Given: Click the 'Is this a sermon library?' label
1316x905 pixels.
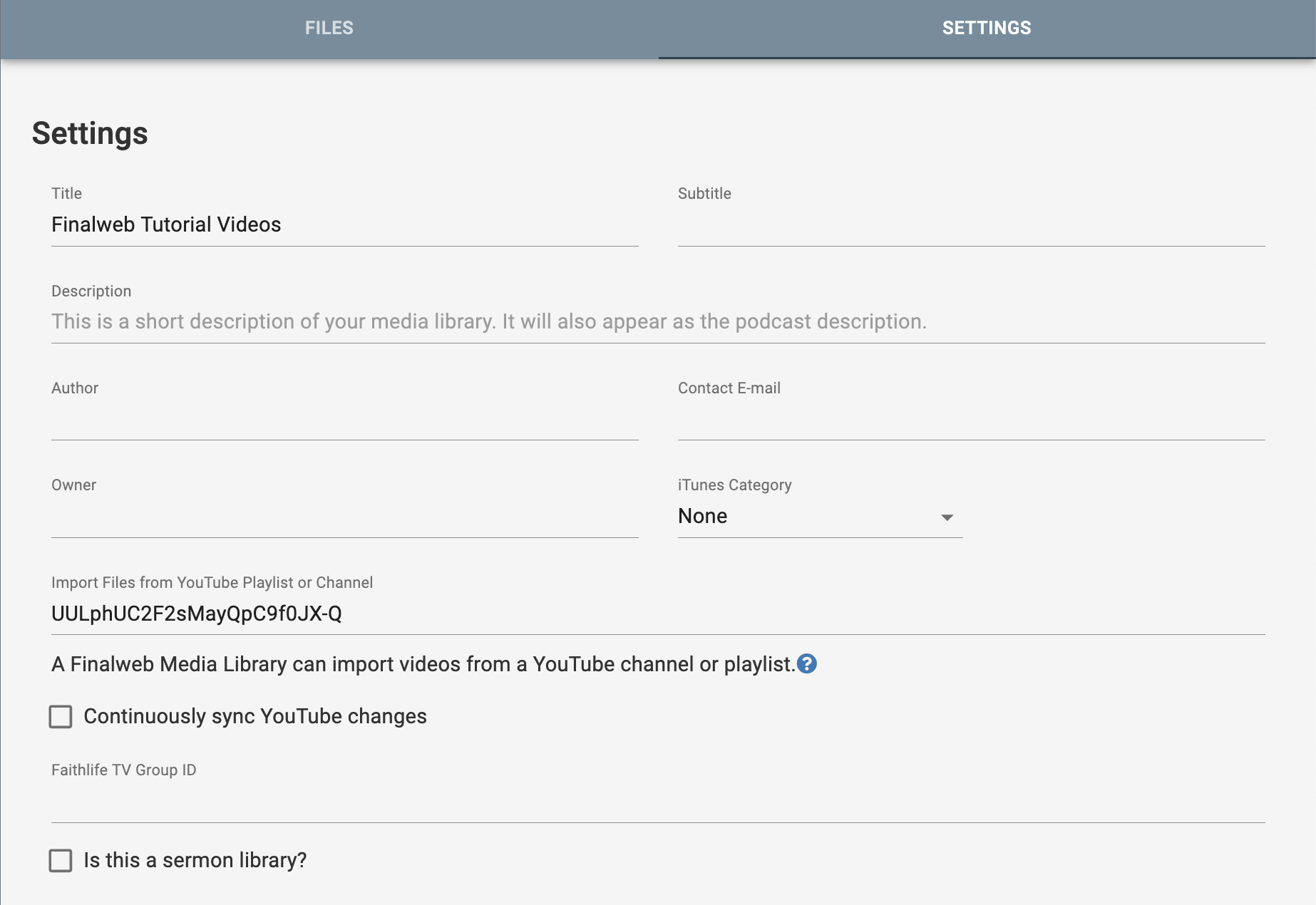Looking at the screenshot, I should (195, 861).
